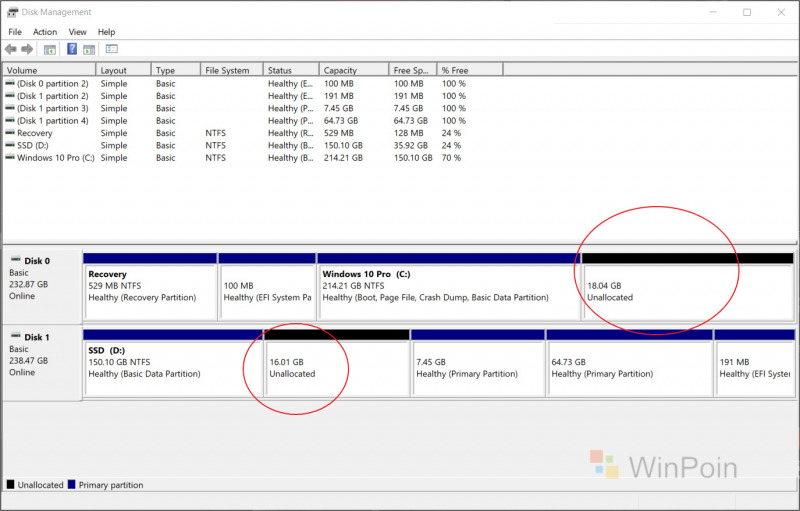Sort by the Free Sp... column header
Image resolution: width=800 pixels, height=511 pixels.
tap(413, 70)
